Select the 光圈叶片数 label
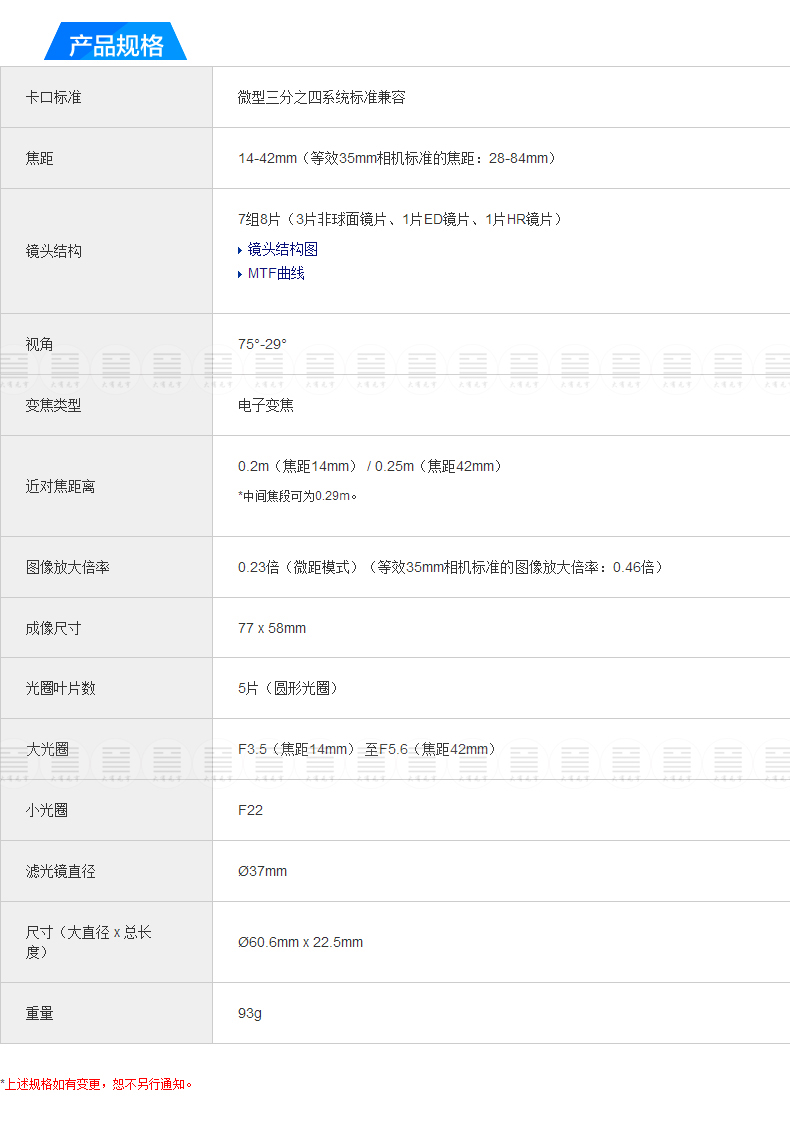The width and height of the screenshot is (790, 1127). 60,689
